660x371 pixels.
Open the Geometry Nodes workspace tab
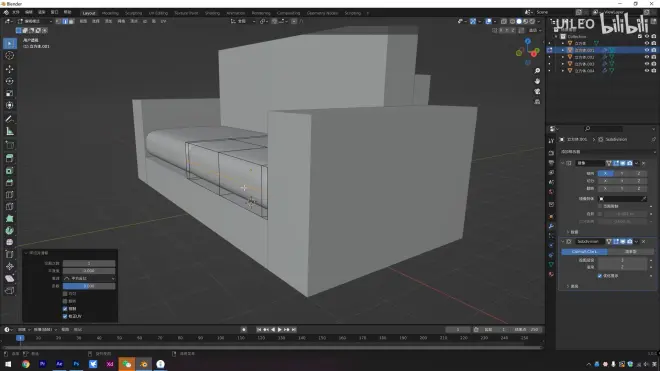(322, 13)
